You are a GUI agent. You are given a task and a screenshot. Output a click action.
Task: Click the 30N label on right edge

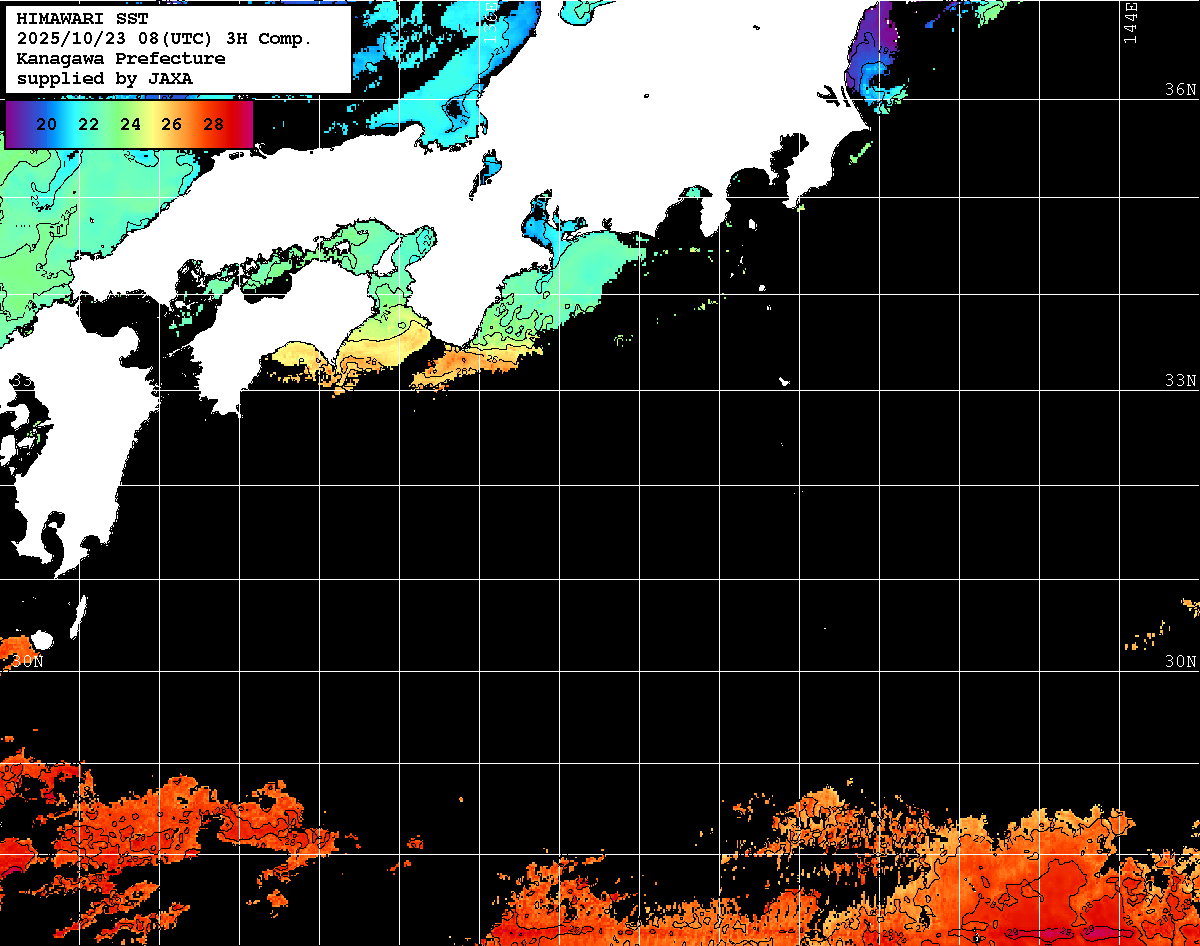(1180, 662)
